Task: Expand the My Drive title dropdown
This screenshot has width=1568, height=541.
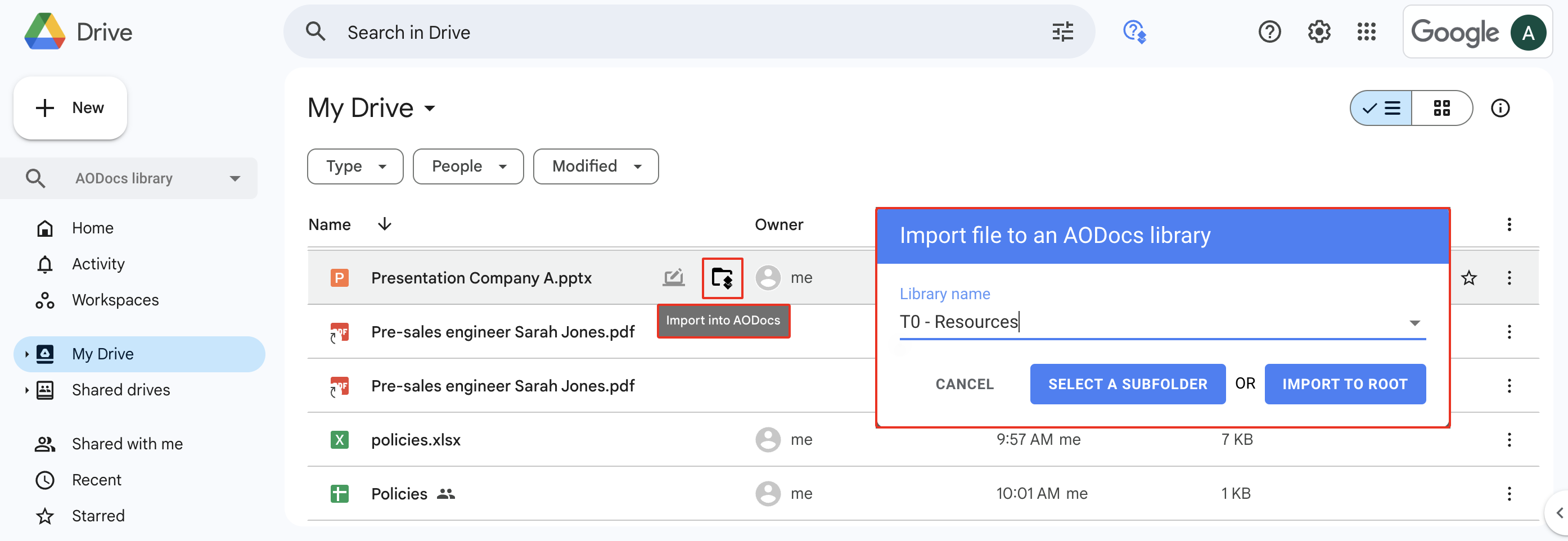Action: click(430, 109)
